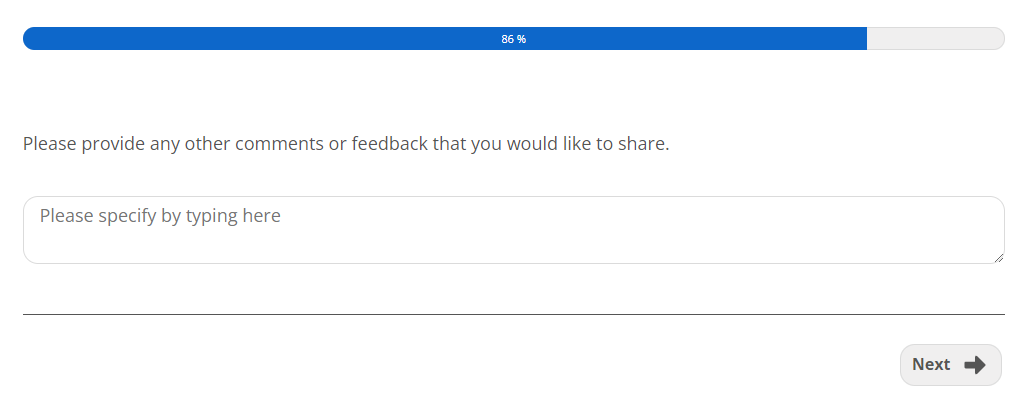Click the middle of the blue progress section
The width and height of the screenshot is (1036, 417).
445,39
